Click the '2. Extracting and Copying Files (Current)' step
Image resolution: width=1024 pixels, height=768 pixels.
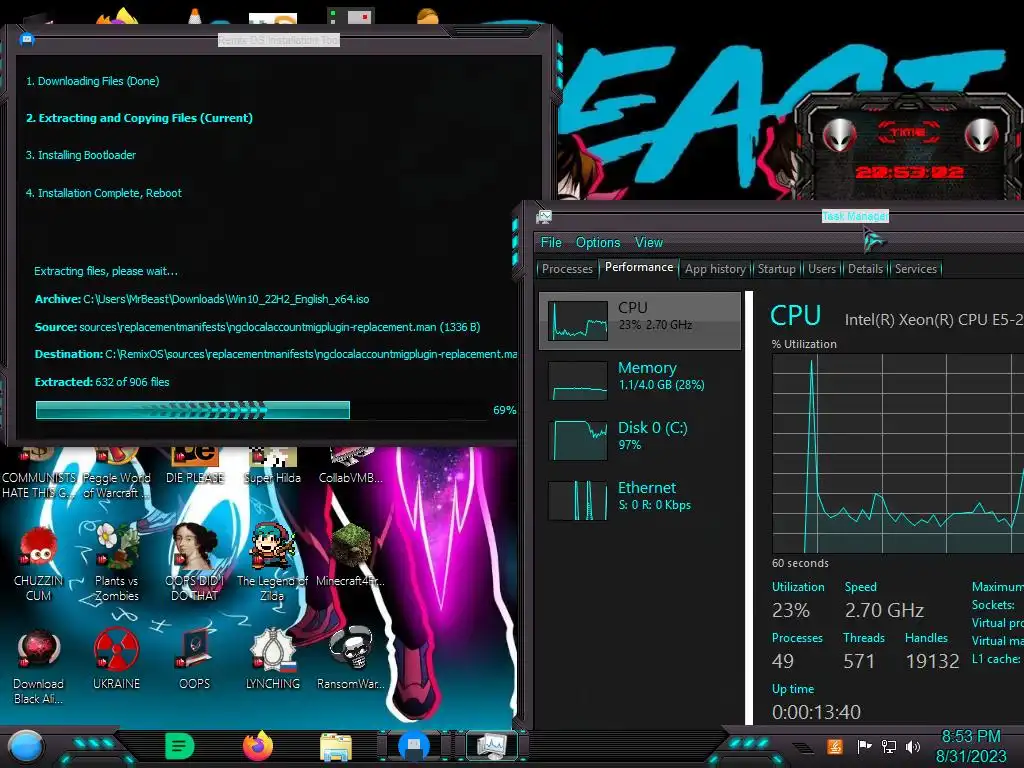[139, 118]
